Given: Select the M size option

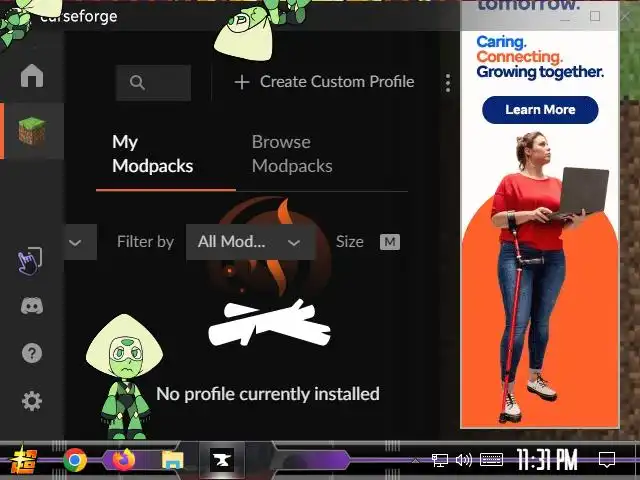Looking at the screenshot, I should pos(390,242).
